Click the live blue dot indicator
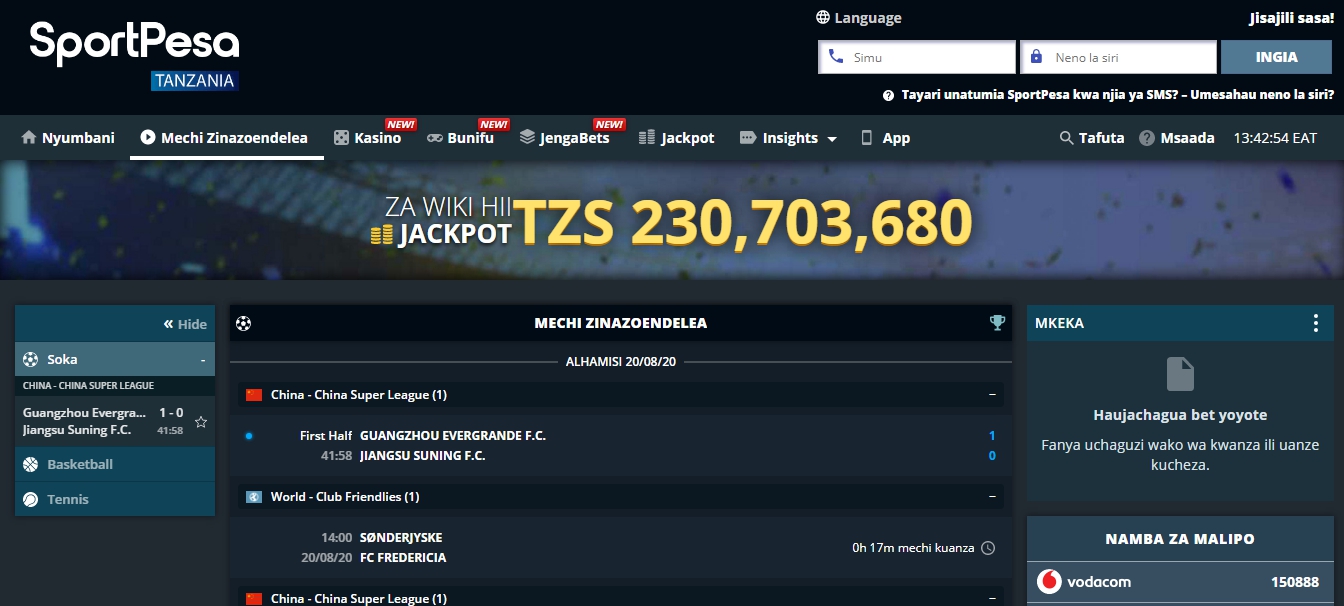Image resolution: width=1344 pixels, height=606 pixels. [x=249, y=436]
